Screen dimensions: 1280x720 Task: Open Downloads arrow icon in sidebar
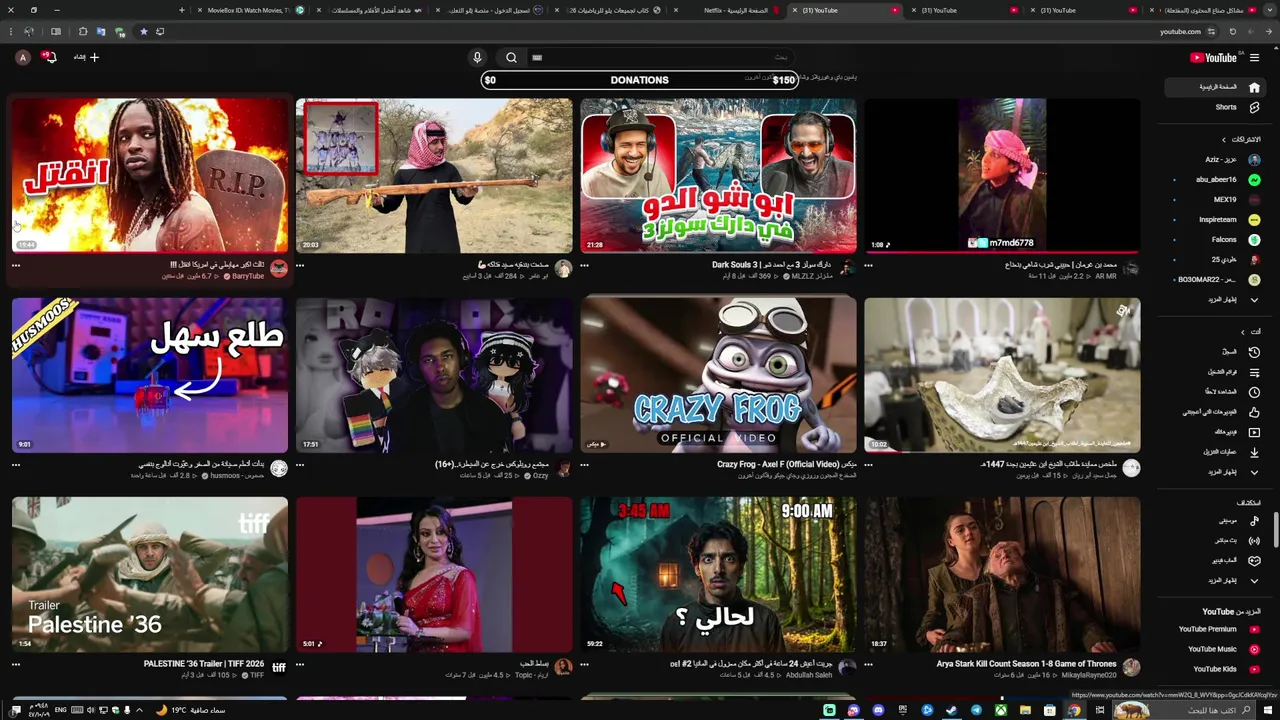[x=1254, y=452]
